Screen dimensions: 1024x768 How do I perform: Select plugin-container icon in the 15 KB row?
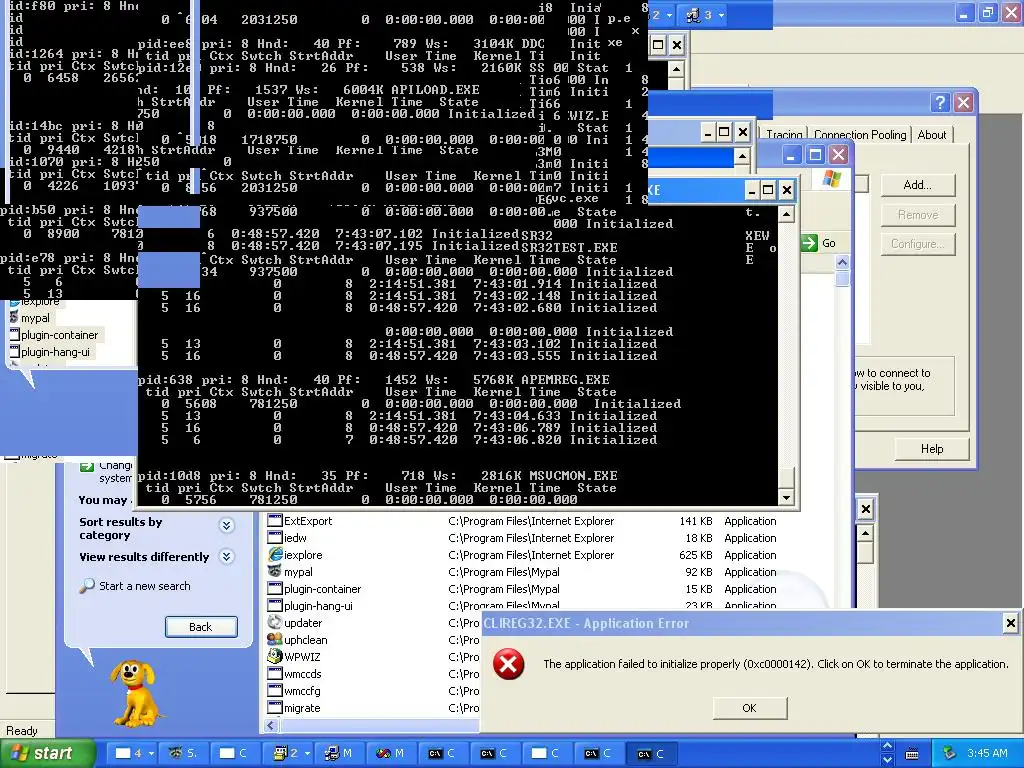click(275, 589)
